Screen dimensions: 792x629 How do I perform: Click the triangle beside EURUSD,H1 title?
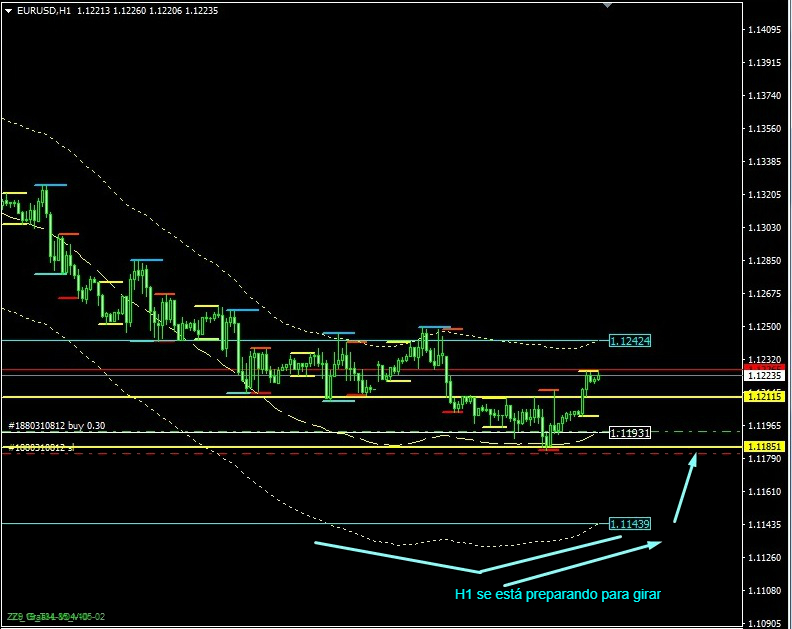pos(8,10)
